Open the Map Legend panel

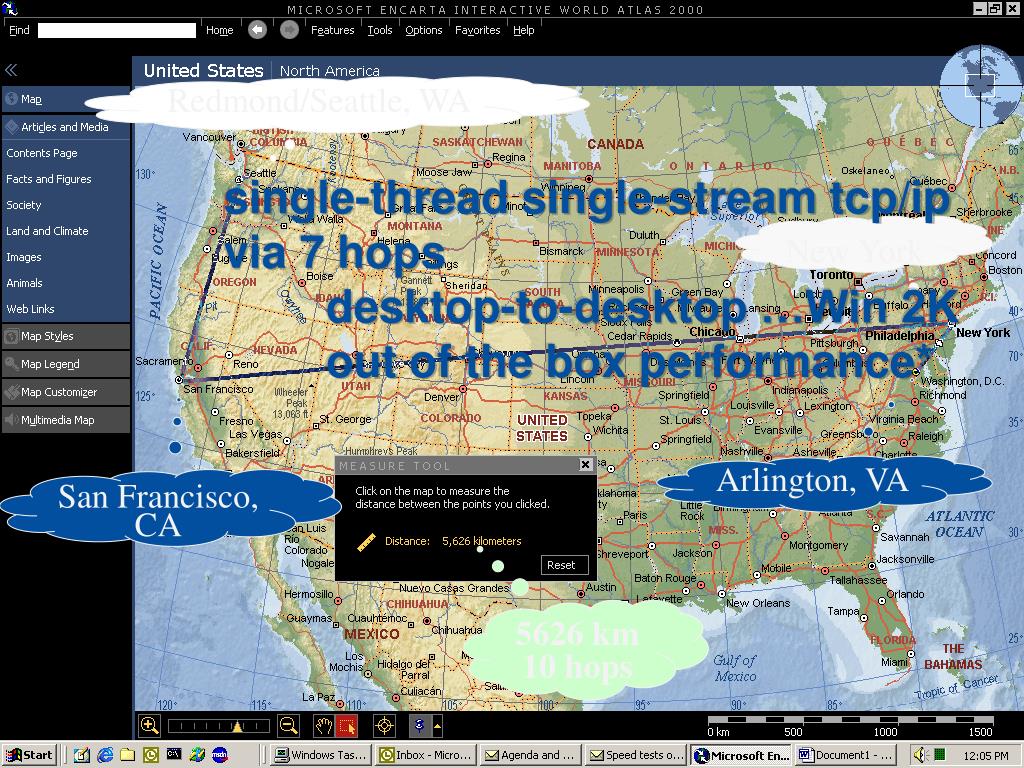click(x=66, y=364)
